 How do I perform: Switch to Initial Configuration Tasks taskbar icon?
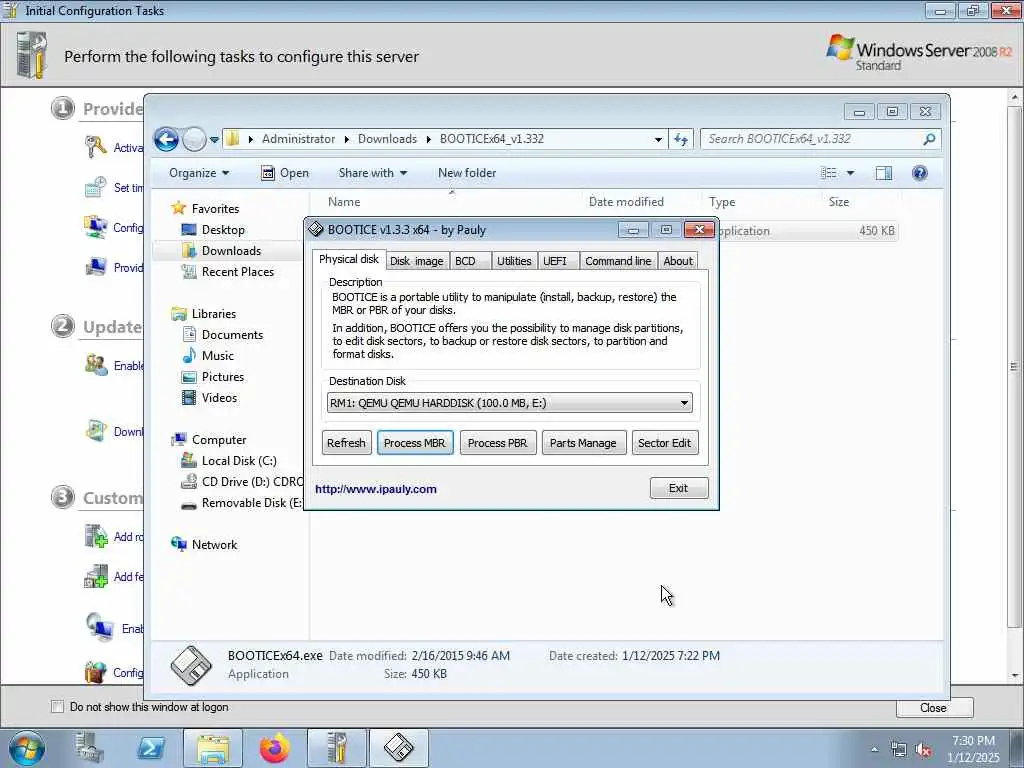(336, 748)
